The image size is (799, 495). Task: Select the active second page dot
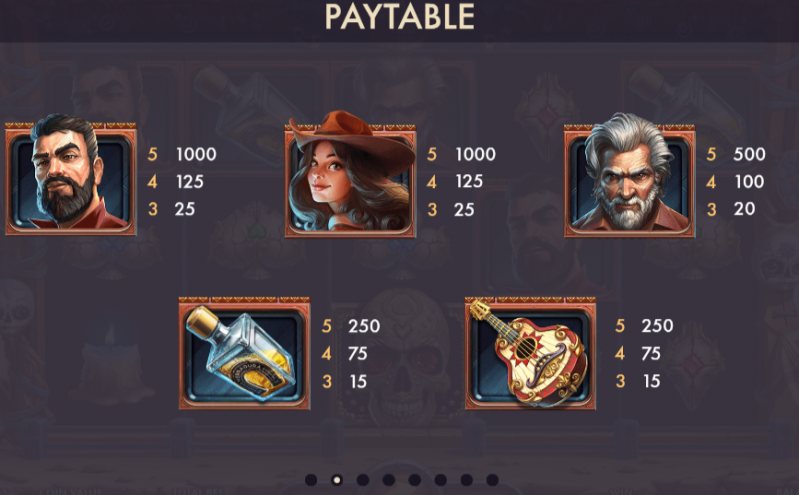pos(336,480)
